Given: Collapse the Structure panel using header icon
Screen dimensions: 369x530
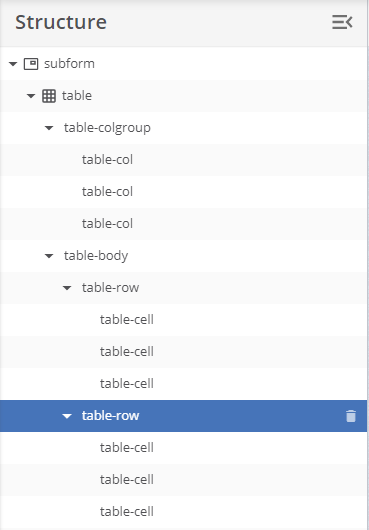Looking at the screenshot, I should [x=342, y=22].
